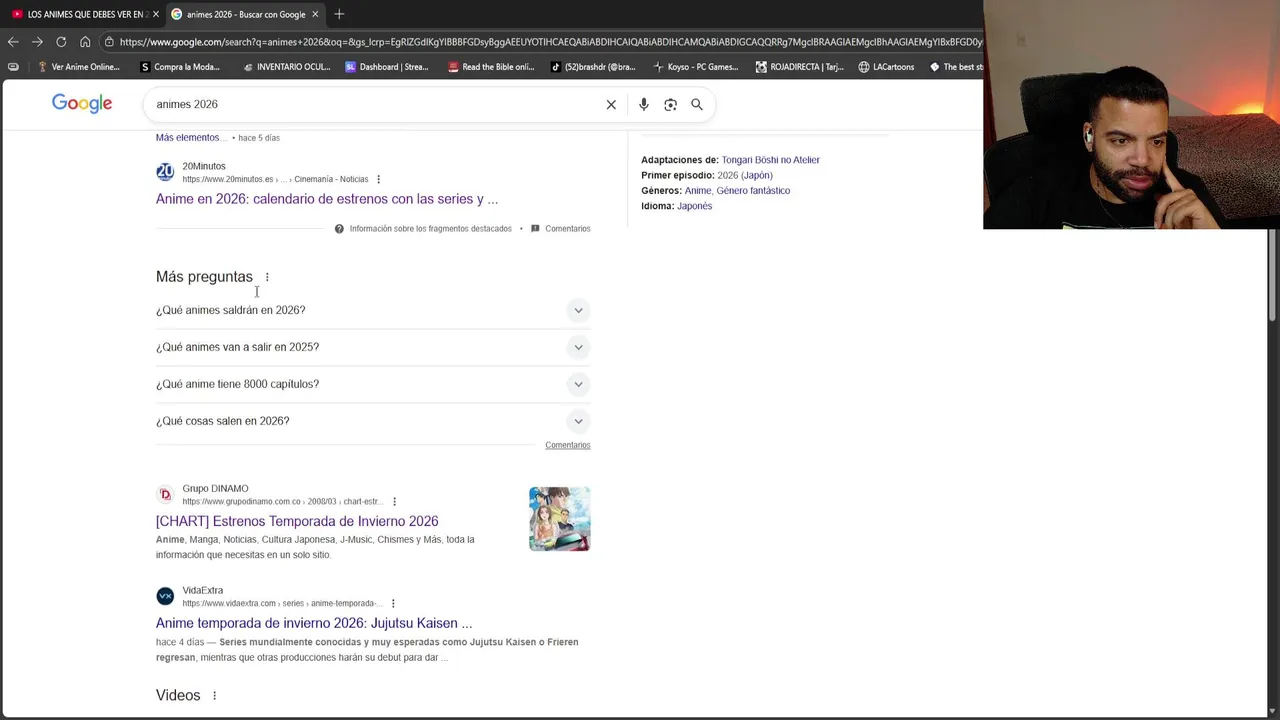Click the 20Minutos site favicon
Image resolution: width=1280 pixels, height=720 pixels.
(x=165, y=172)
